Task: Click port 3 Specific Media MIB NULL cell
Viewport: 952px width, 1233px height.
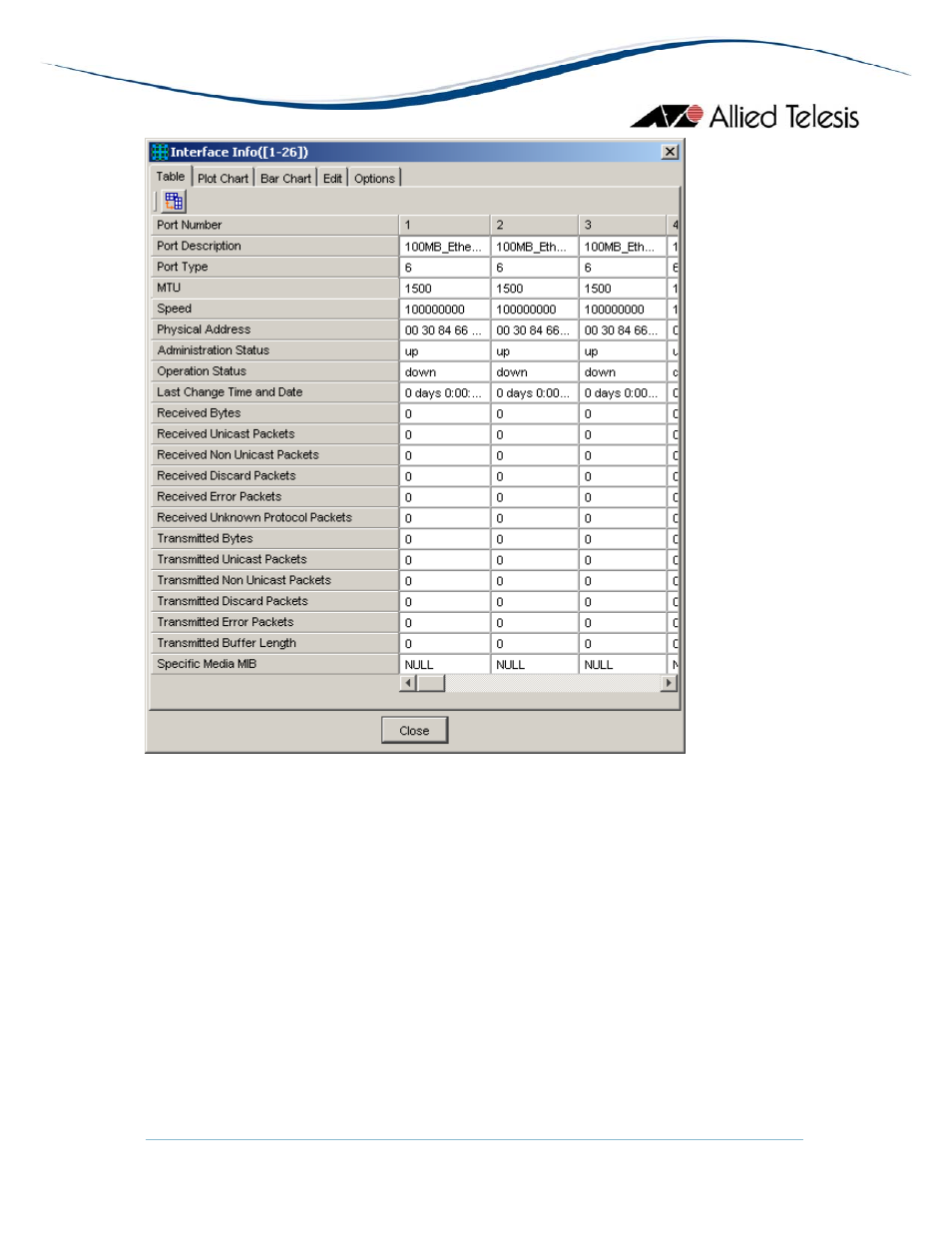Action: coord(622,665)
